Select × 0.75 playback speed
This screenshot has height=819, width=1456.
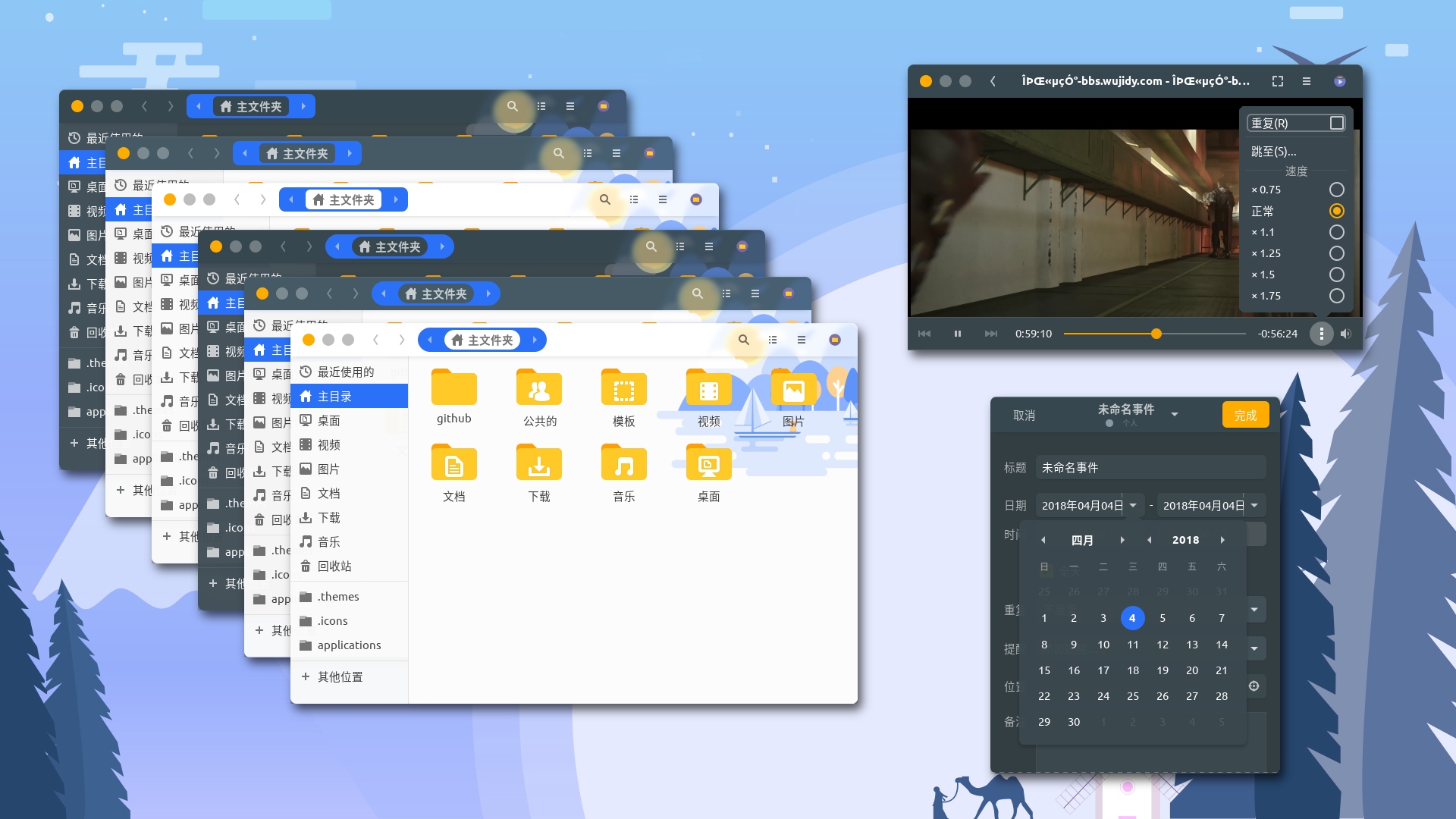[x=1337, y=190]
